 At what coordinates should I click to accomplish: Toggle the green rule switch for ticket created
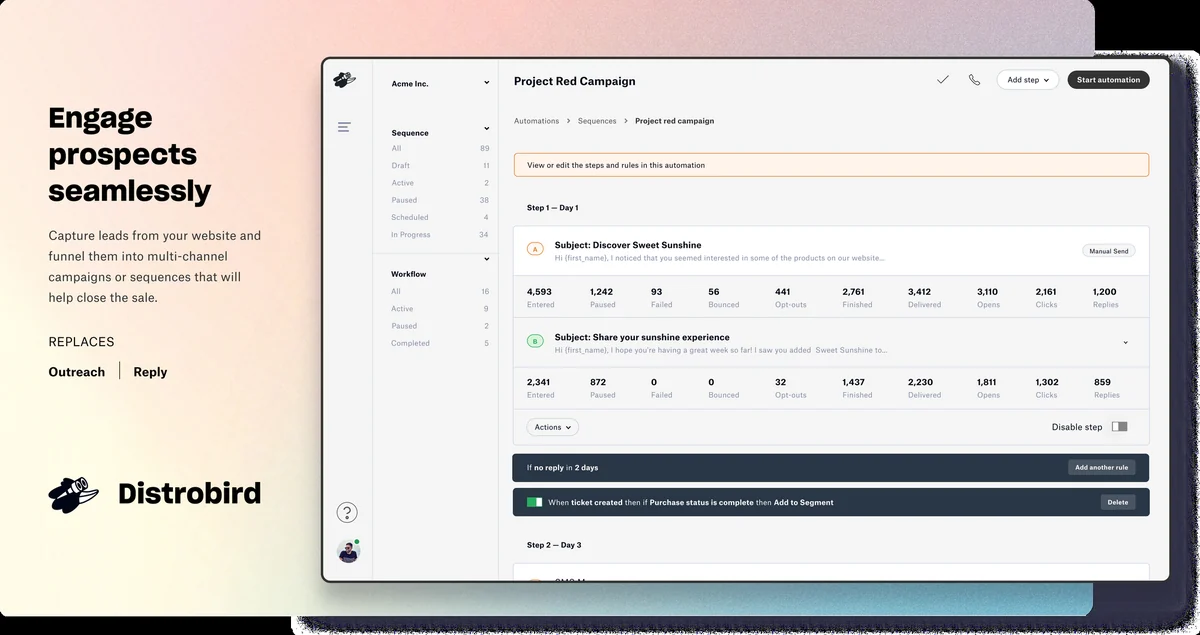tap(534, 502)
